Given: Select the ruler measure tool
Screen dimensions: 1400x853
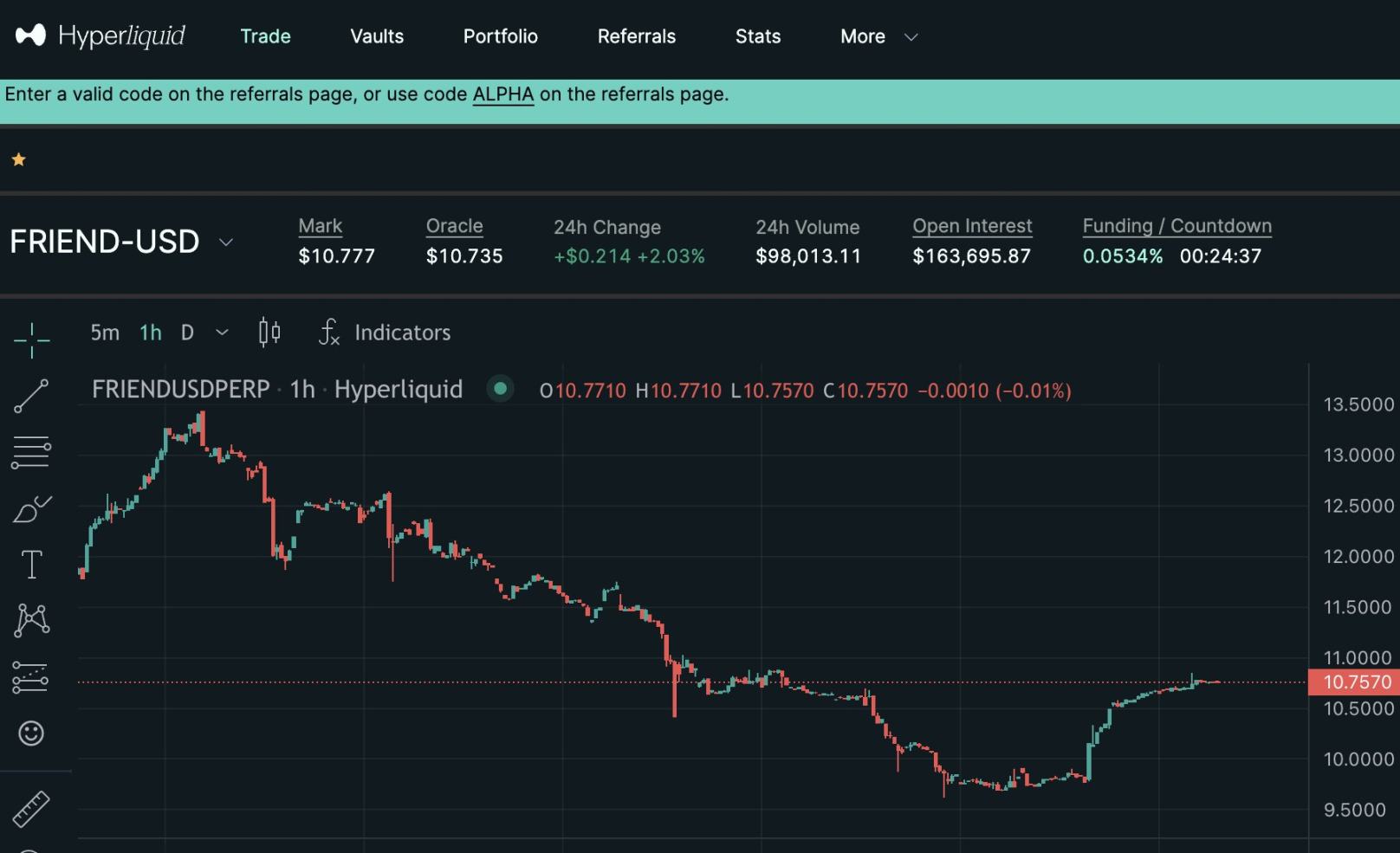Looking at the screenshot, I should [x=32, y=810].
